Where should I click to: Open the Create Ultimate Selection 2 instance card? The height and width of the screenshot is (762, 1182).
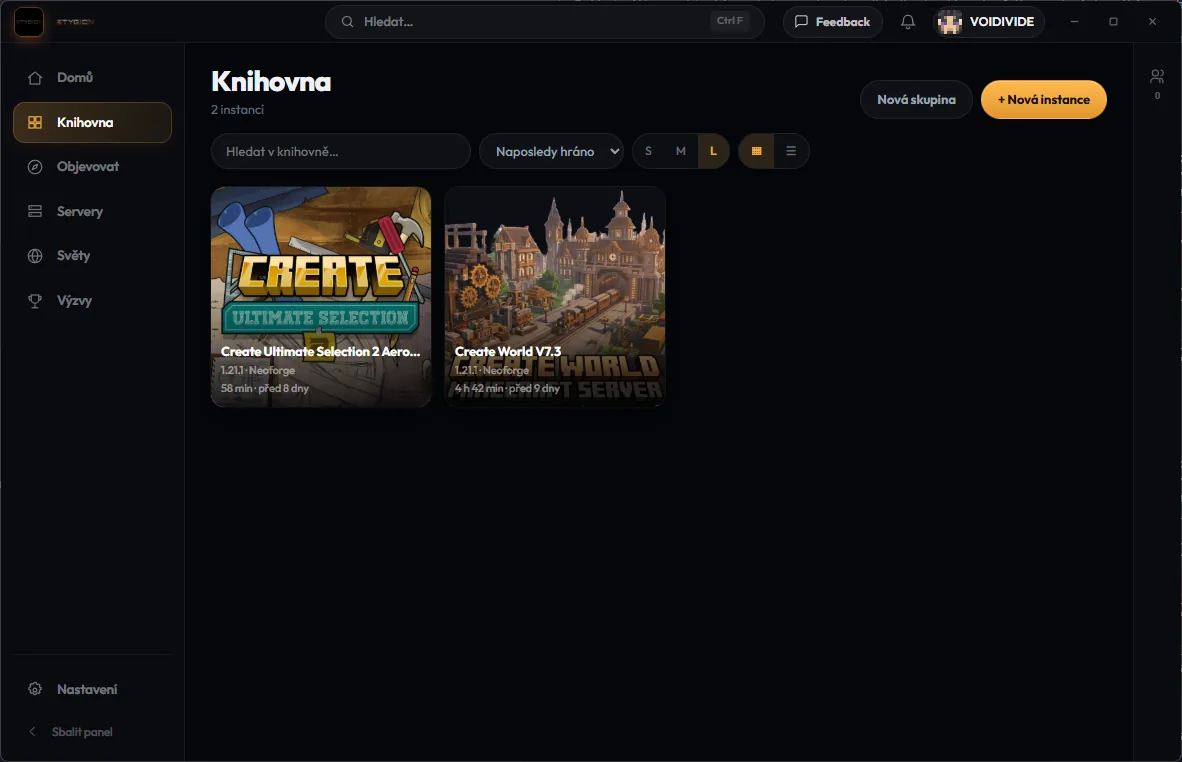[x=321, y=297]
